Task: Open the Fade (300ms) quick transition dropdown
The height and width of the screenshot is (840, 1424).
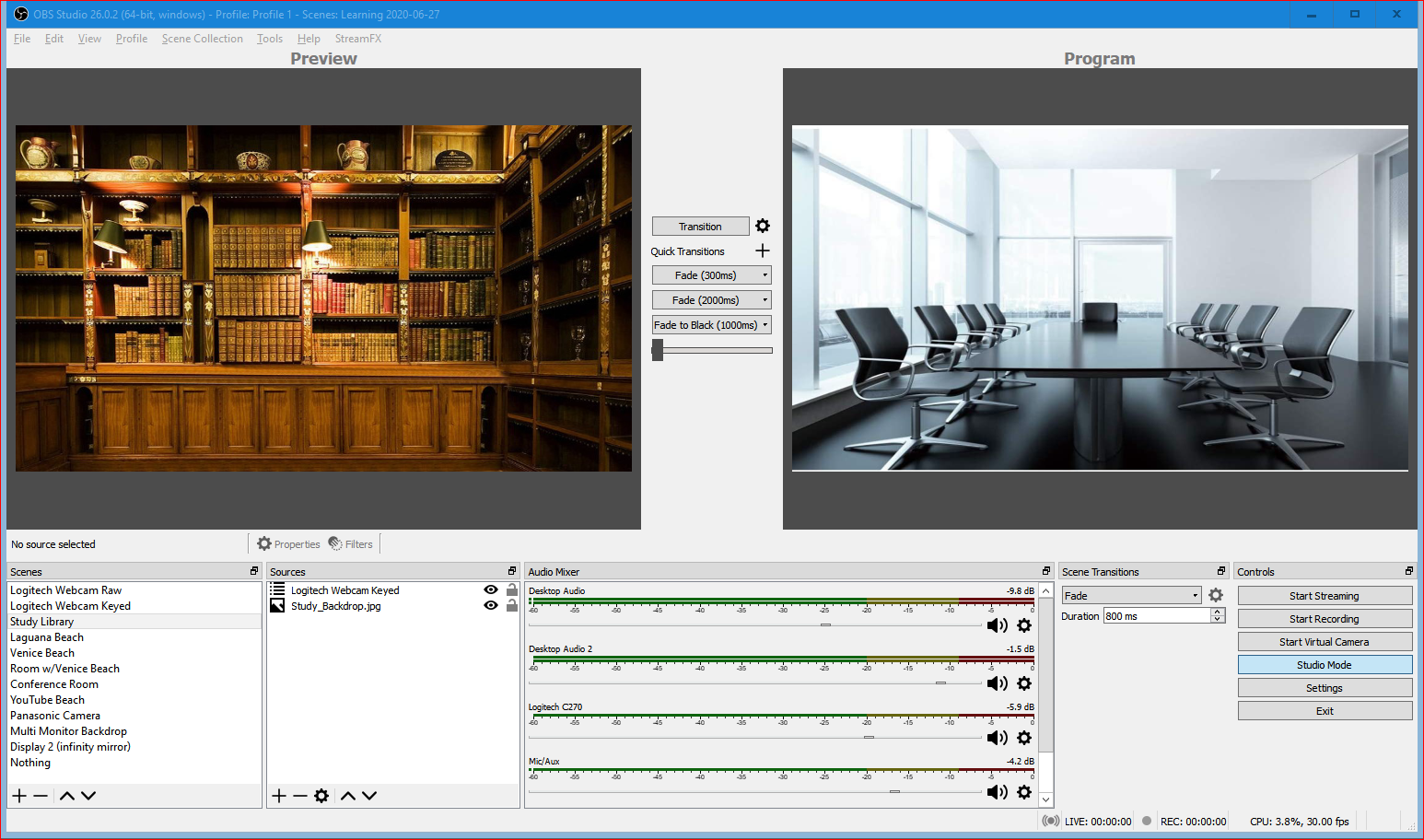Action: pos(764,274)
